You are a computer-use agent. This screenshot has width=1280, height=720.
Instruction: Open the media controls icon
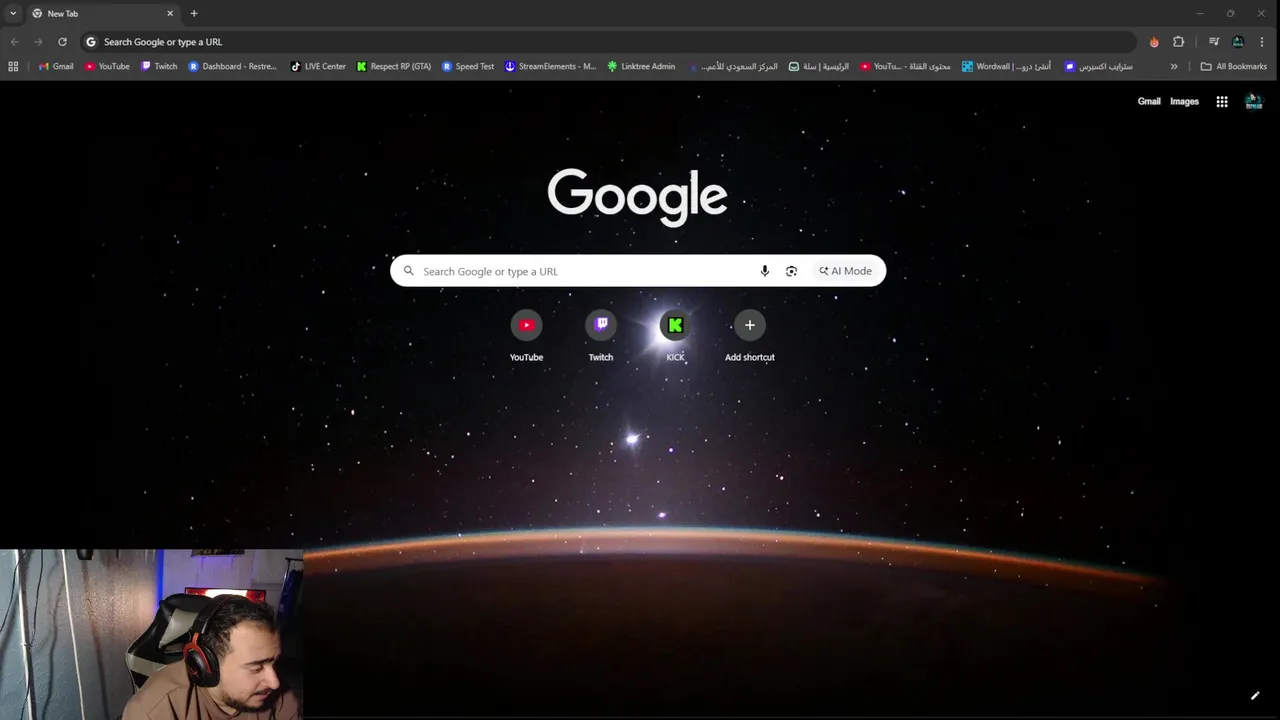(1214, 42)
